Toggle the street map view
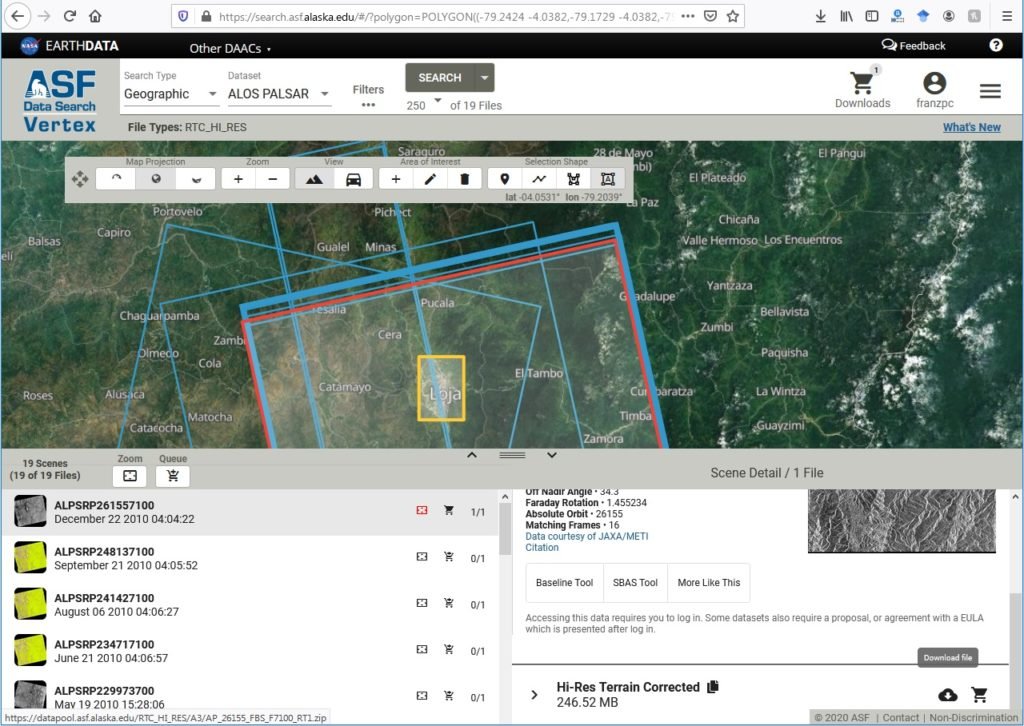Image resolution: width=1024 pixels, height=726 pixels. pyautogui.click(x=353, y=179)
